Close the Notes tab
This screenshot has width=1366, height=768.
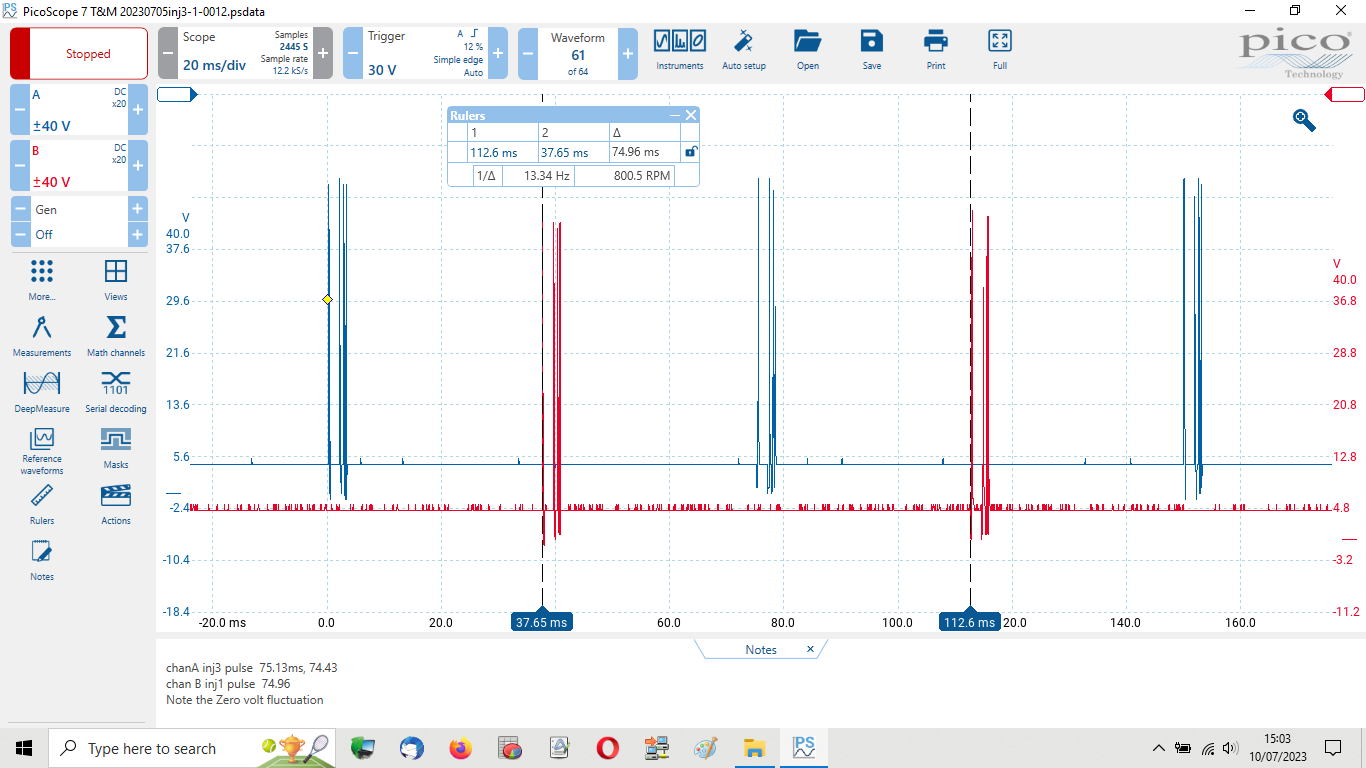[811, 649]
